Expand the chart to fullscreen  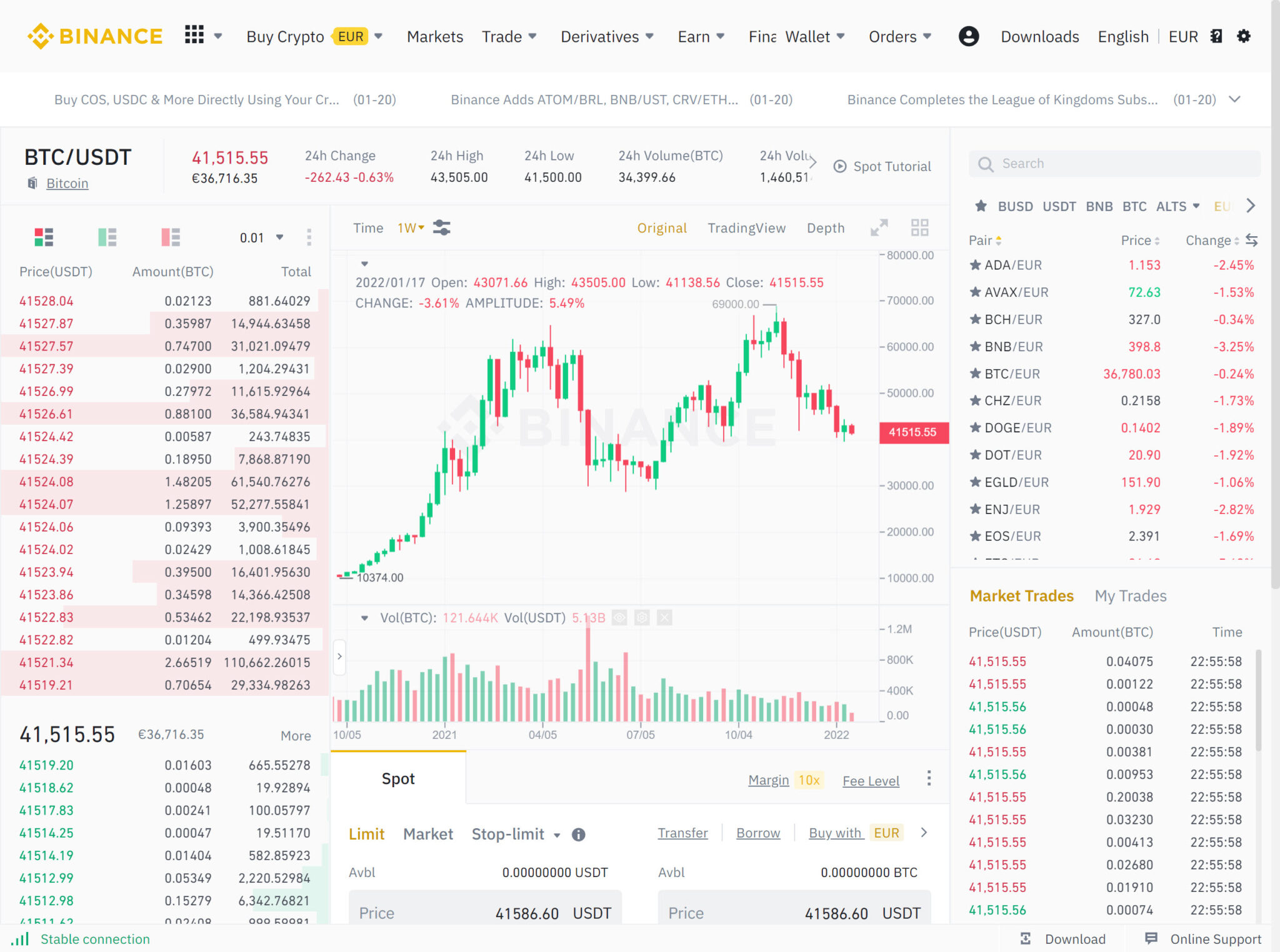coord(879,228)
